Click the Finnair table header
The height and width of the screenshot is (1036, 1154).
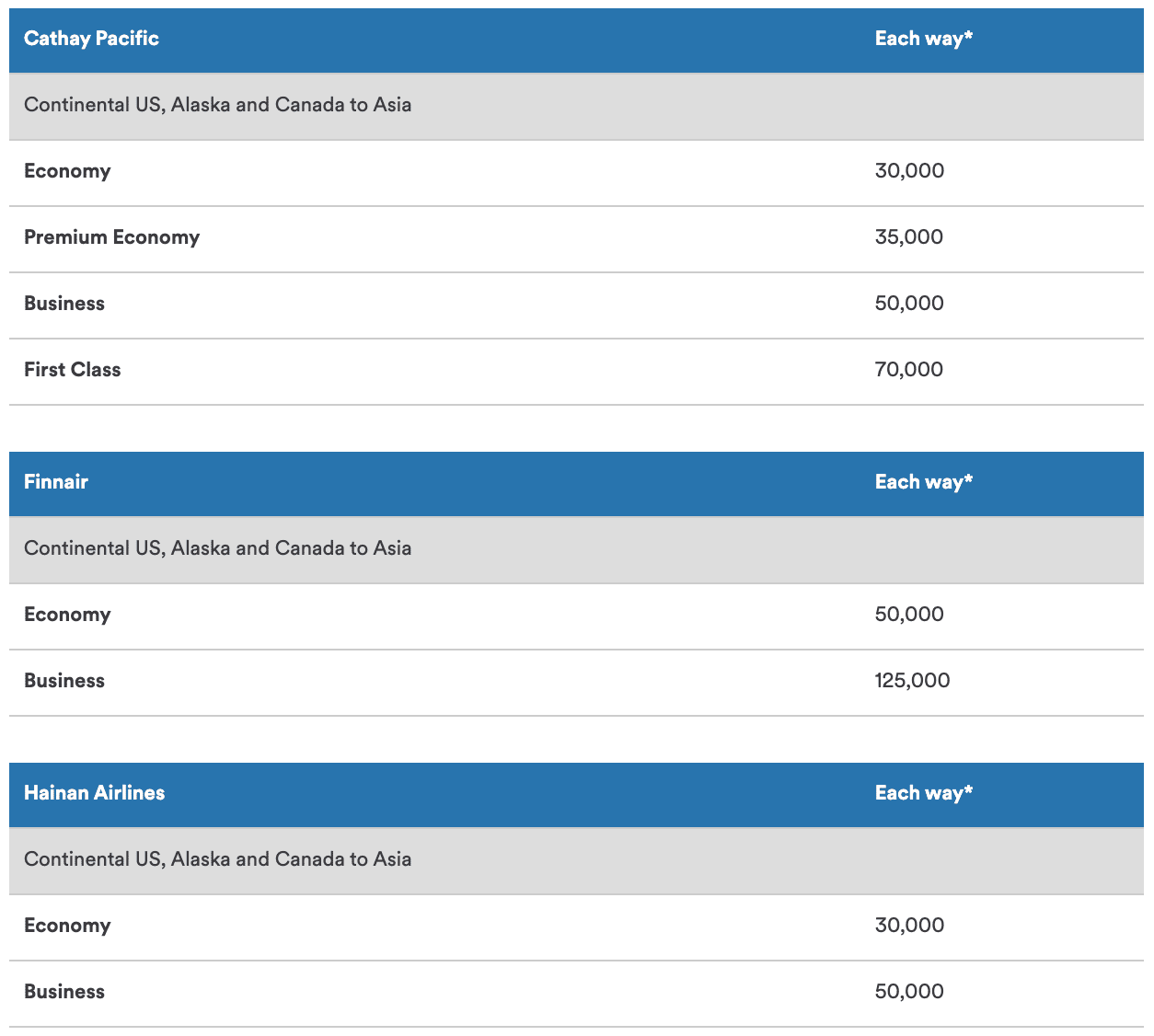(x=56, y=482)
